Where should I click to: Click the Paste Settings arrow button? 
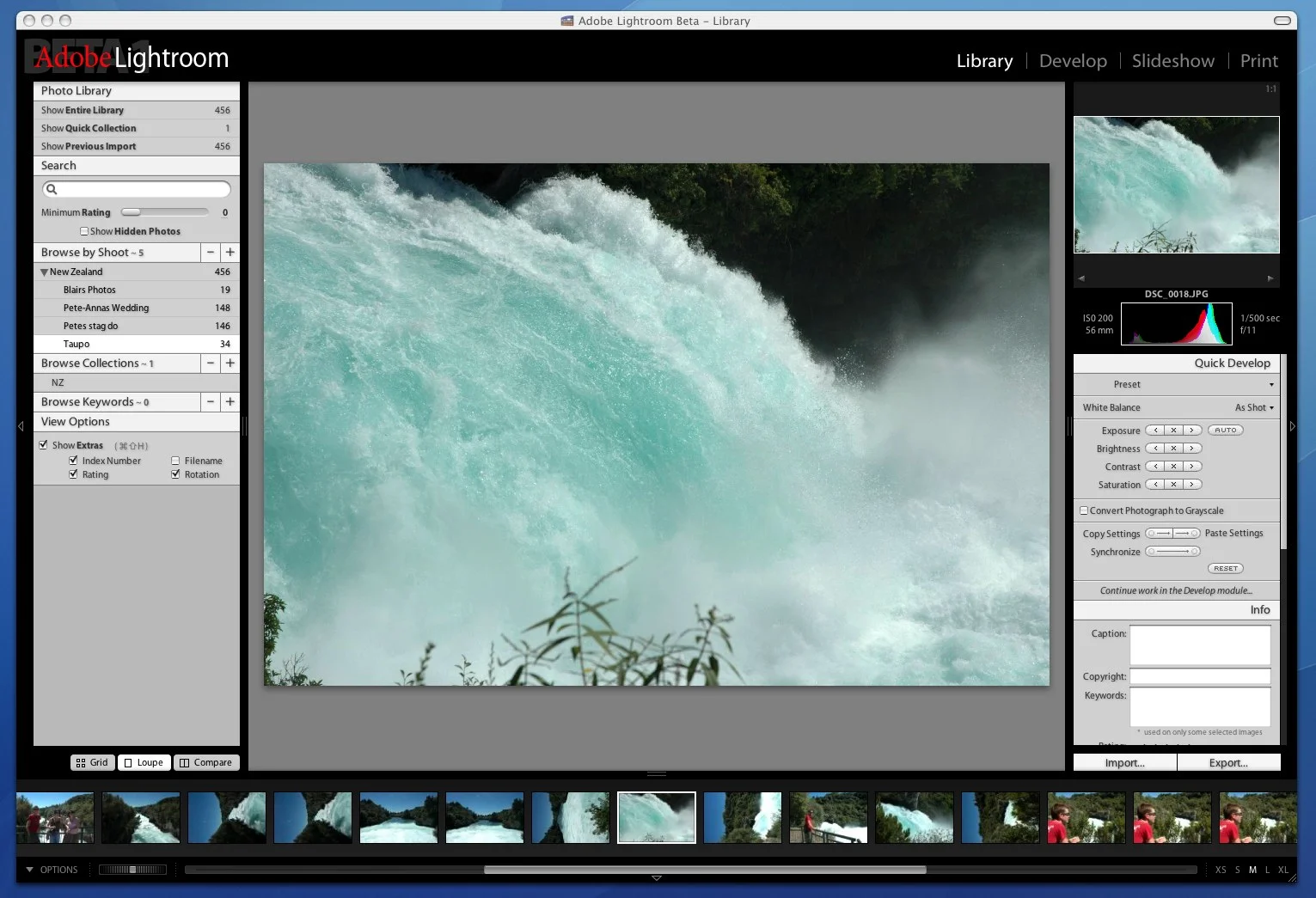click(x=1187, y=534)
